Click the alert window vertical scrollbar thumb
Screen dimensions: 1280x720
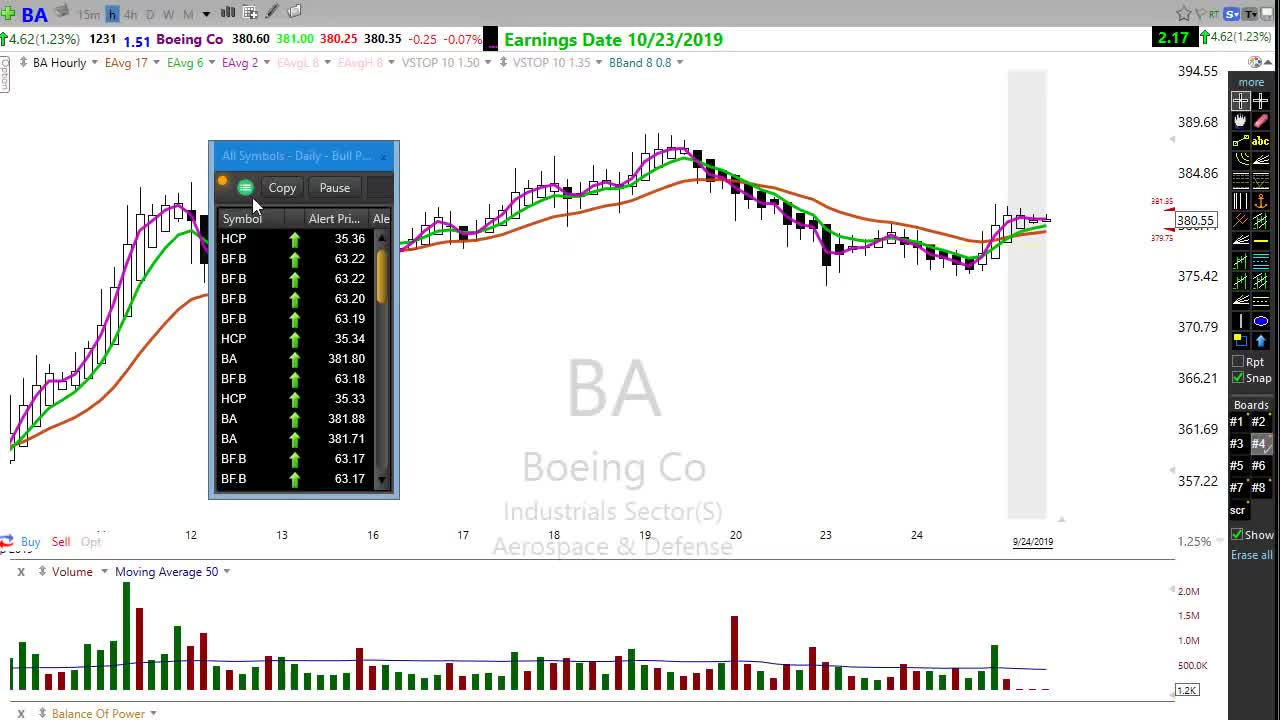(381, 275)
